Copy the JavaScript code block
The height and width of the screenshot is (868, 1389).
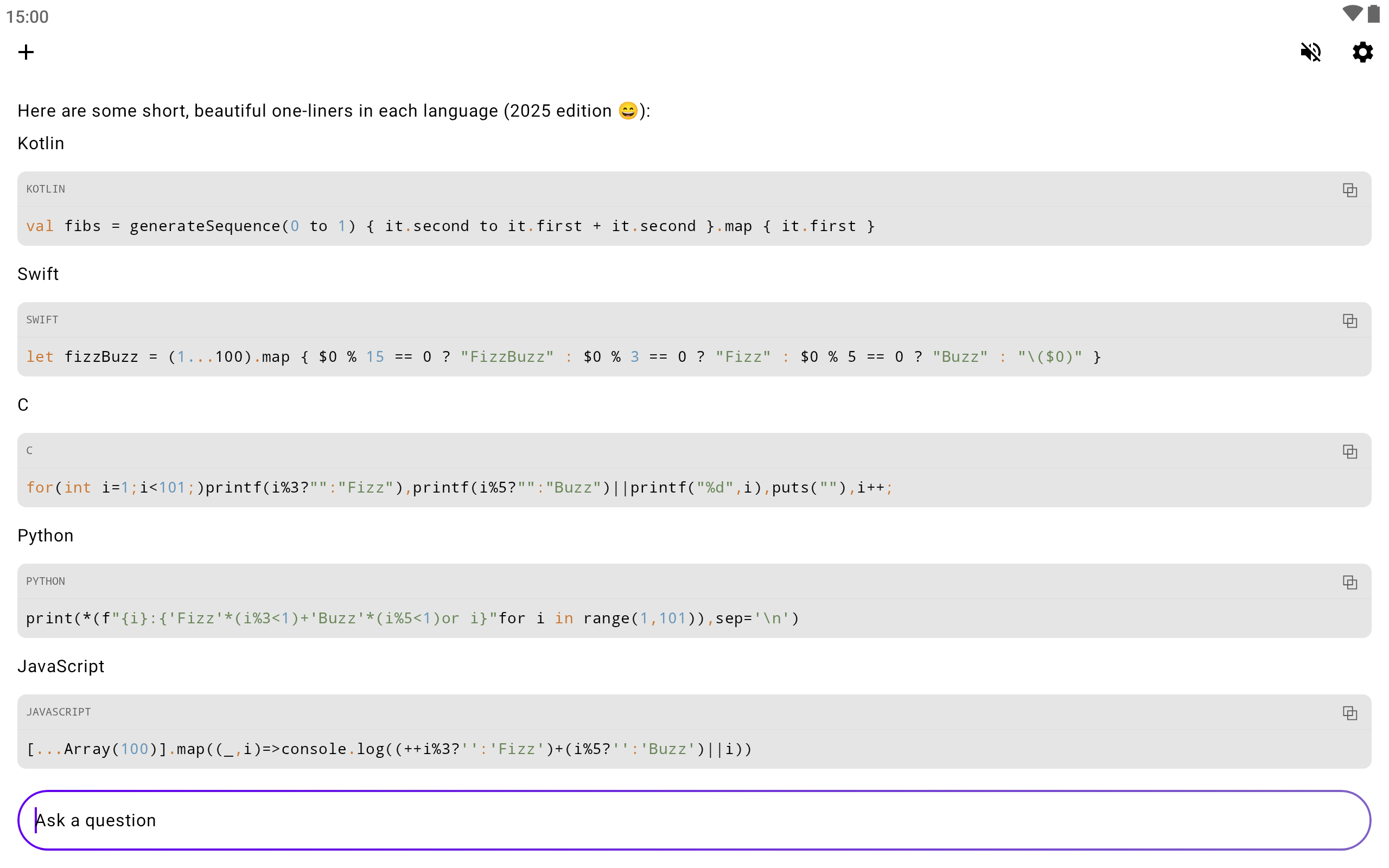point(1349,713)
